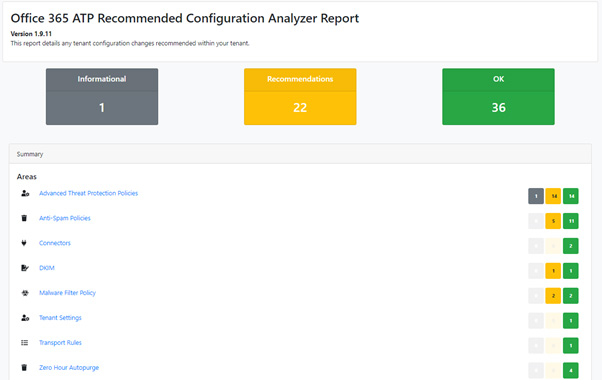Viewport: 602px width, 380px height.
Task: Click yellow 5 badge in Anti-Spam Policies row
Action: pyautogui.click(x=553, y=221)
